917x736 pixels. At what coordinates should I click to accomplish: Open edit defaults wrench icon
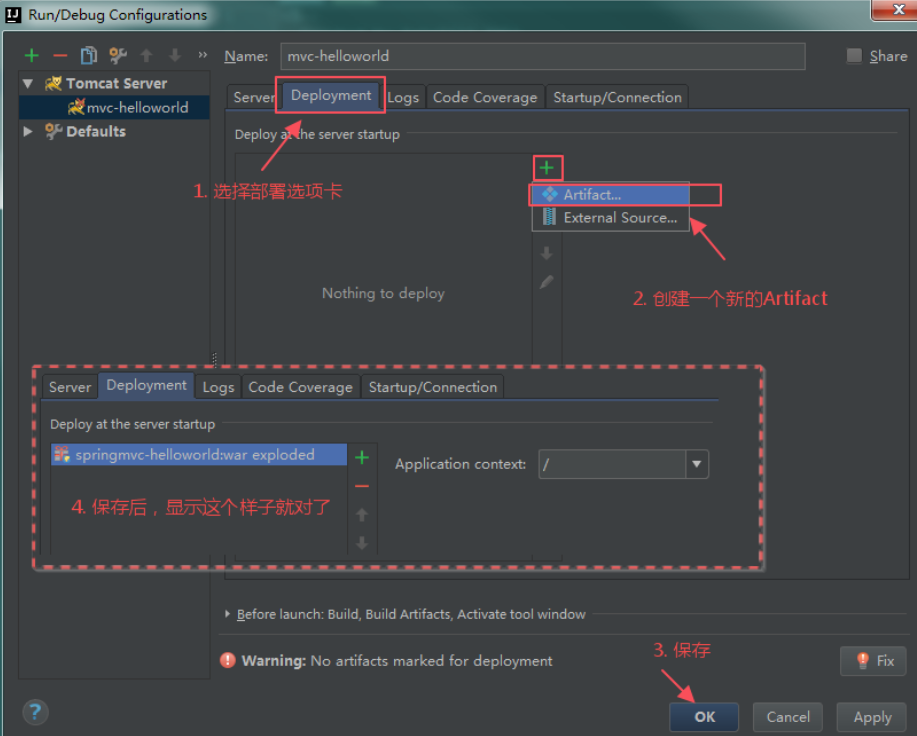coord(118,56)
